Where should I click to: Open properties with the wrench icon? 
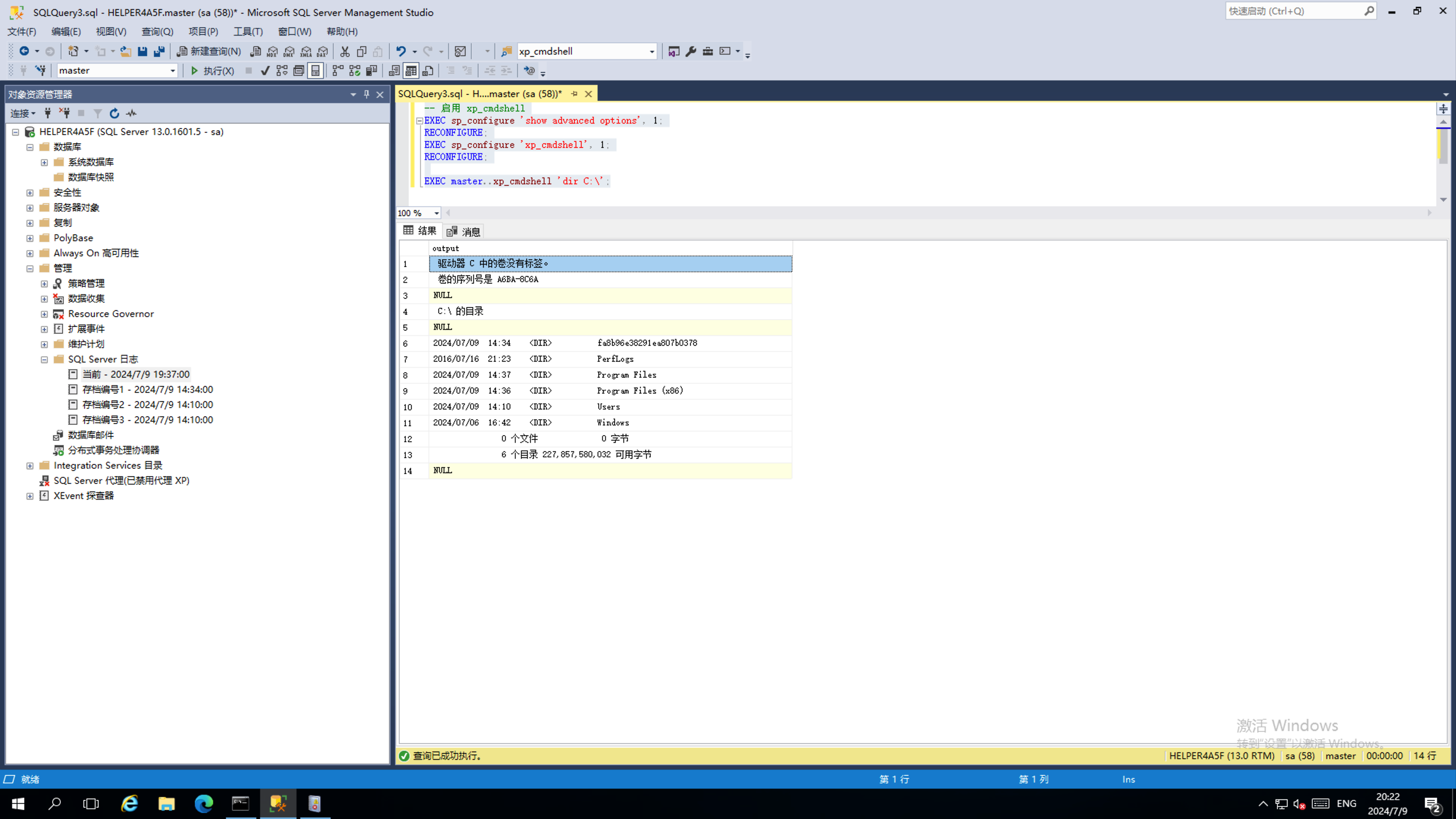(x=691, y=52)
